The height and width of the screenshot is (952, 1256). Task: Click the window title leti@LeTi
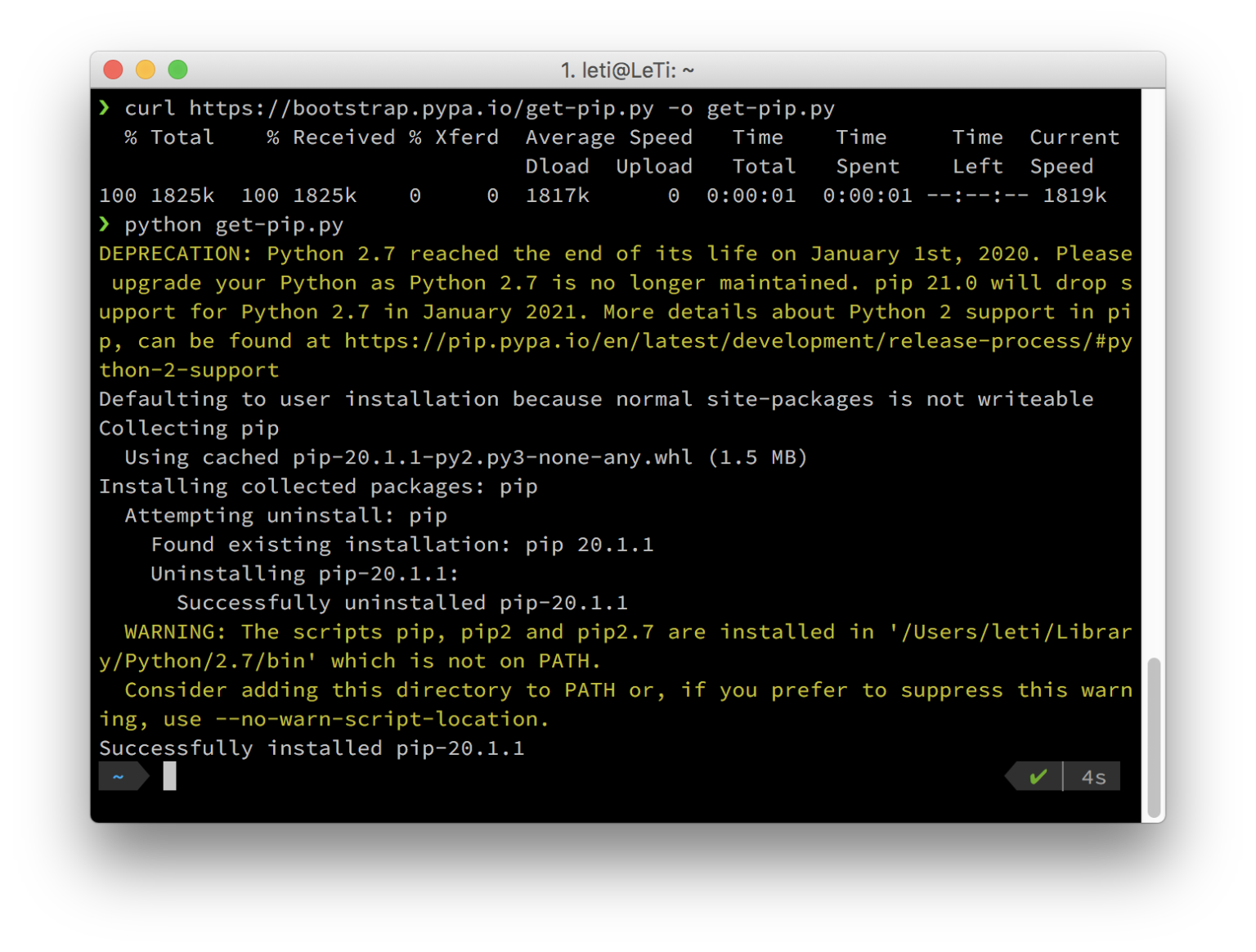pyautogui.click(x=627, y=70)
